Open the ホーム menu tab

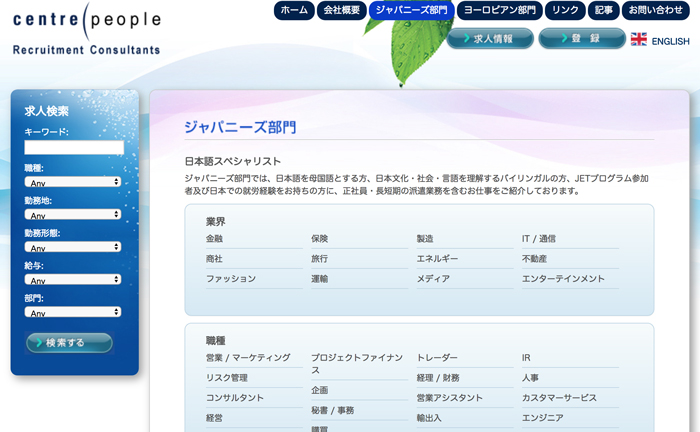pyautogui.click(x=294, y=10)
